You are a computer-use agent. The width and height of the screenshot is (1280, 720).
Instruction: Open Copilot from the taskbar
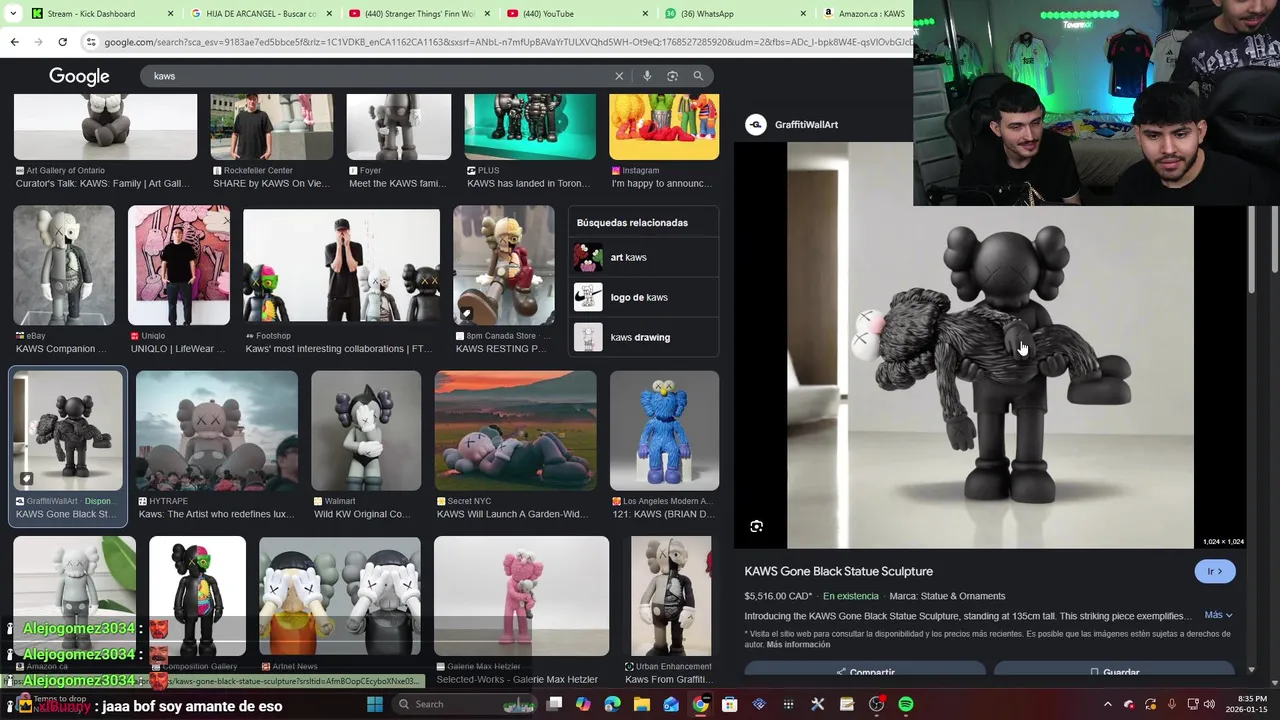(584, 704)
